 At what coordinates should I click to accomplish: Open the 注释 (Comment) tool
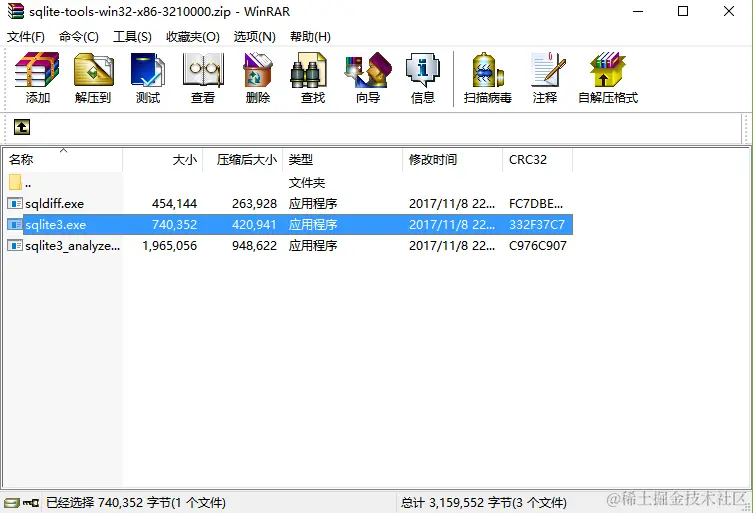coord(548,71)
